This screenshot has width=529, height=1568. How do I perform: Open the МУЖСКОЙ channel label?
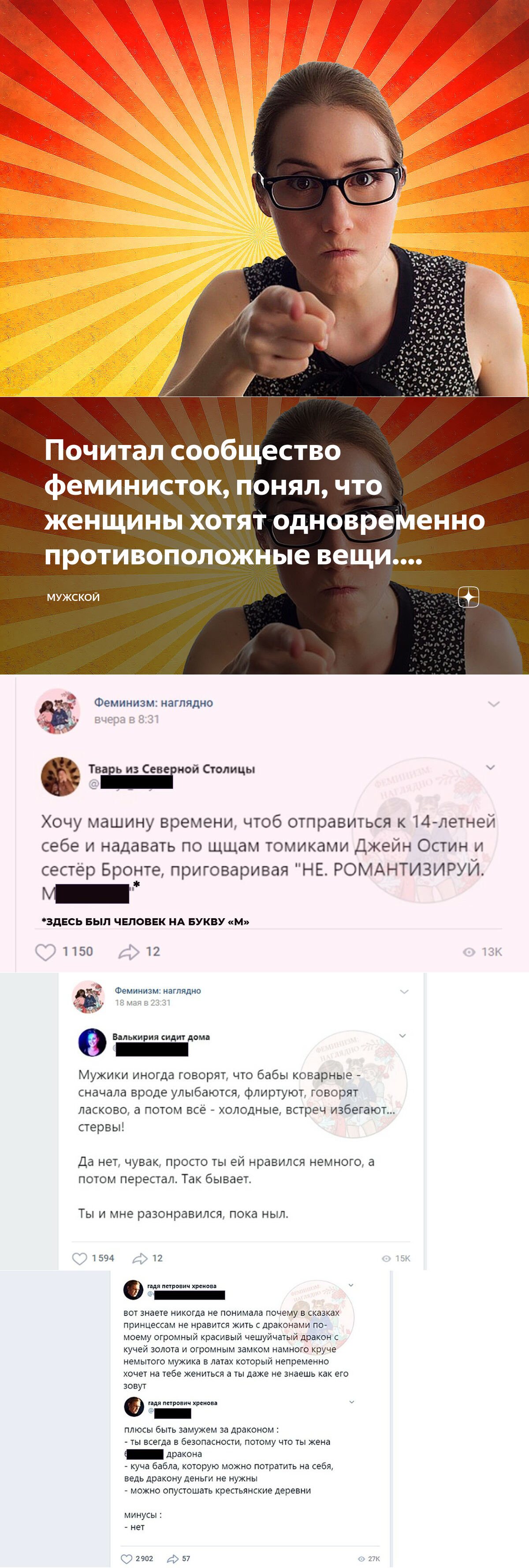73,597
